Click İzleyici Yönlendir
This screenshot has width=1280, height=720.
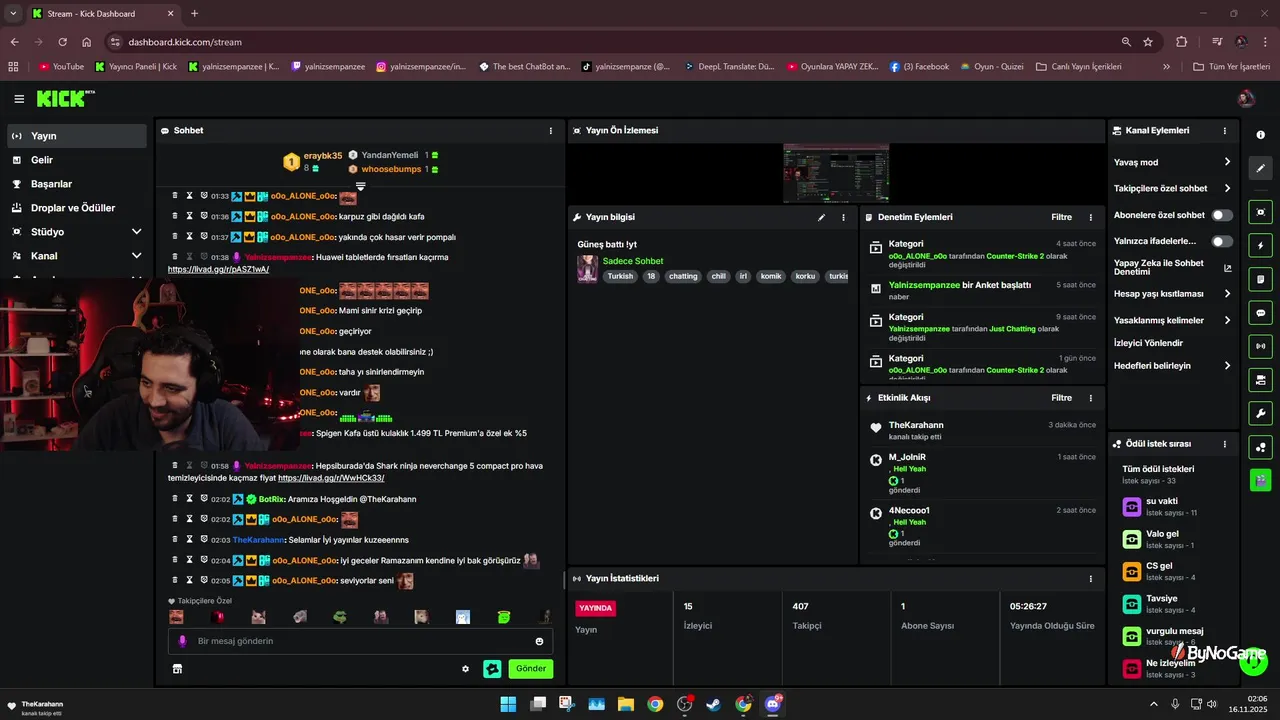click(x=1148, y=343)
